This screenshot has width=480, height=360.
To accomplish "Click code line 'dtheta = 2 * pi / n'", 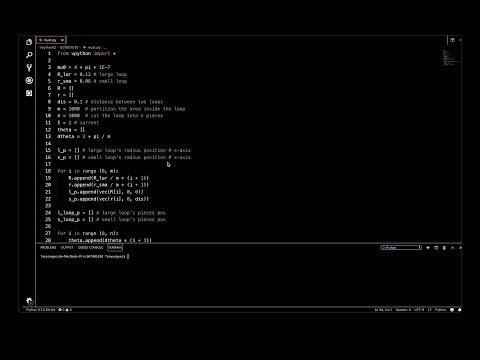I will [x=84, y=136].
